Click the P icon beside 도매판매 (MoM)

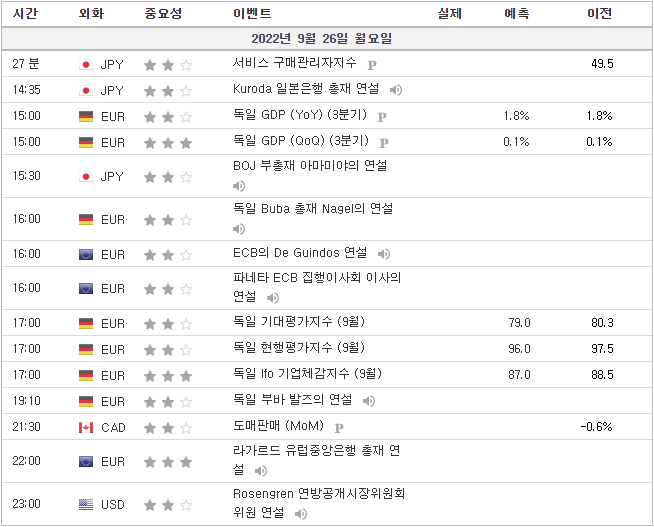pos(339,428)
